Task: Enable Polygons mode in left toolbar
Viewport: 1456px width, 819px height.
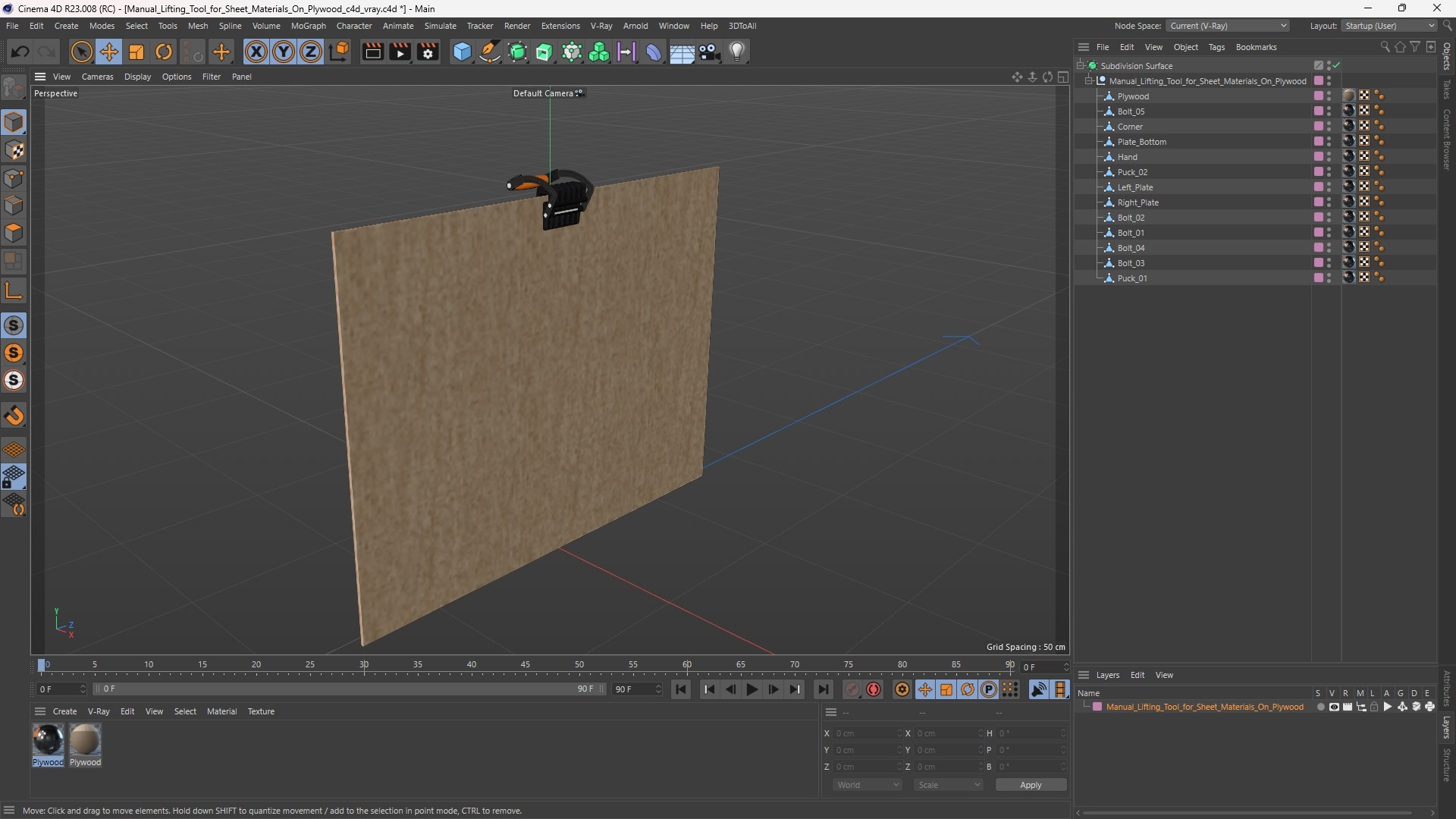Action: [x=14, y=233]
